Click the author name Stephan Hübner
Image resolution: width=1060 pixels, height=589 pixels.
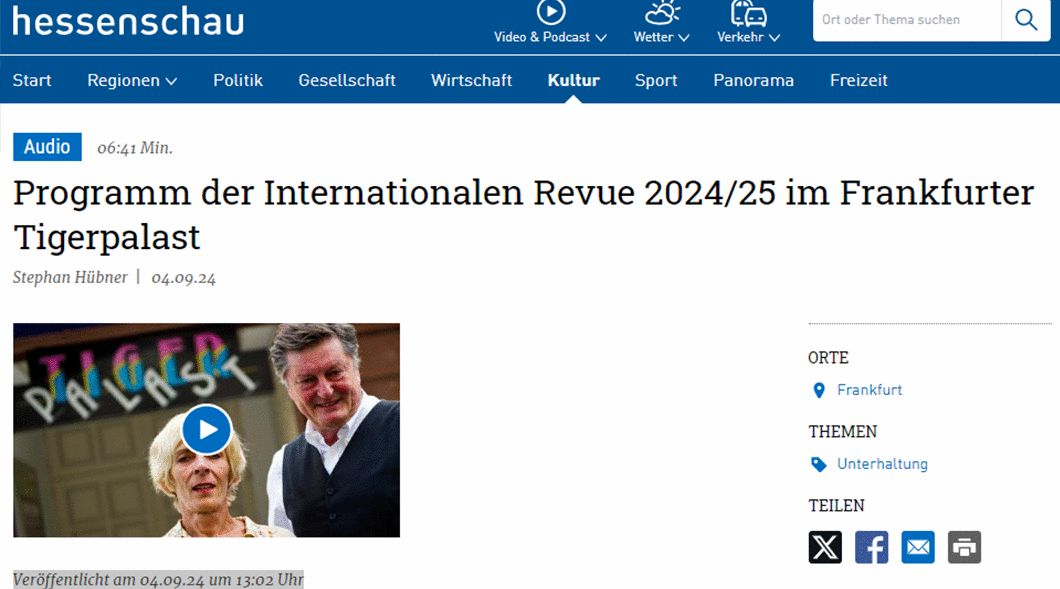[x=70, y=277]
